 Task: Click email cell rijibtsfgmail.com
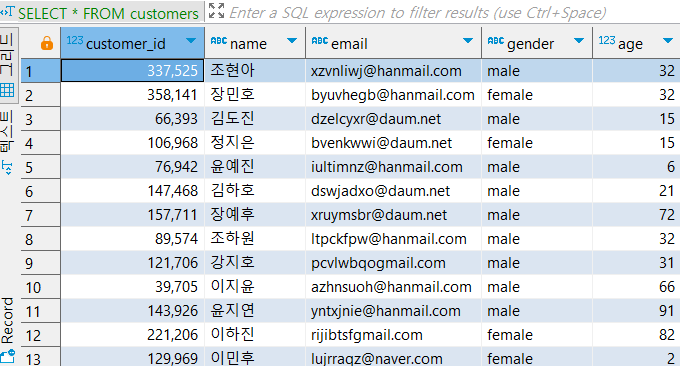pos(393,335)
